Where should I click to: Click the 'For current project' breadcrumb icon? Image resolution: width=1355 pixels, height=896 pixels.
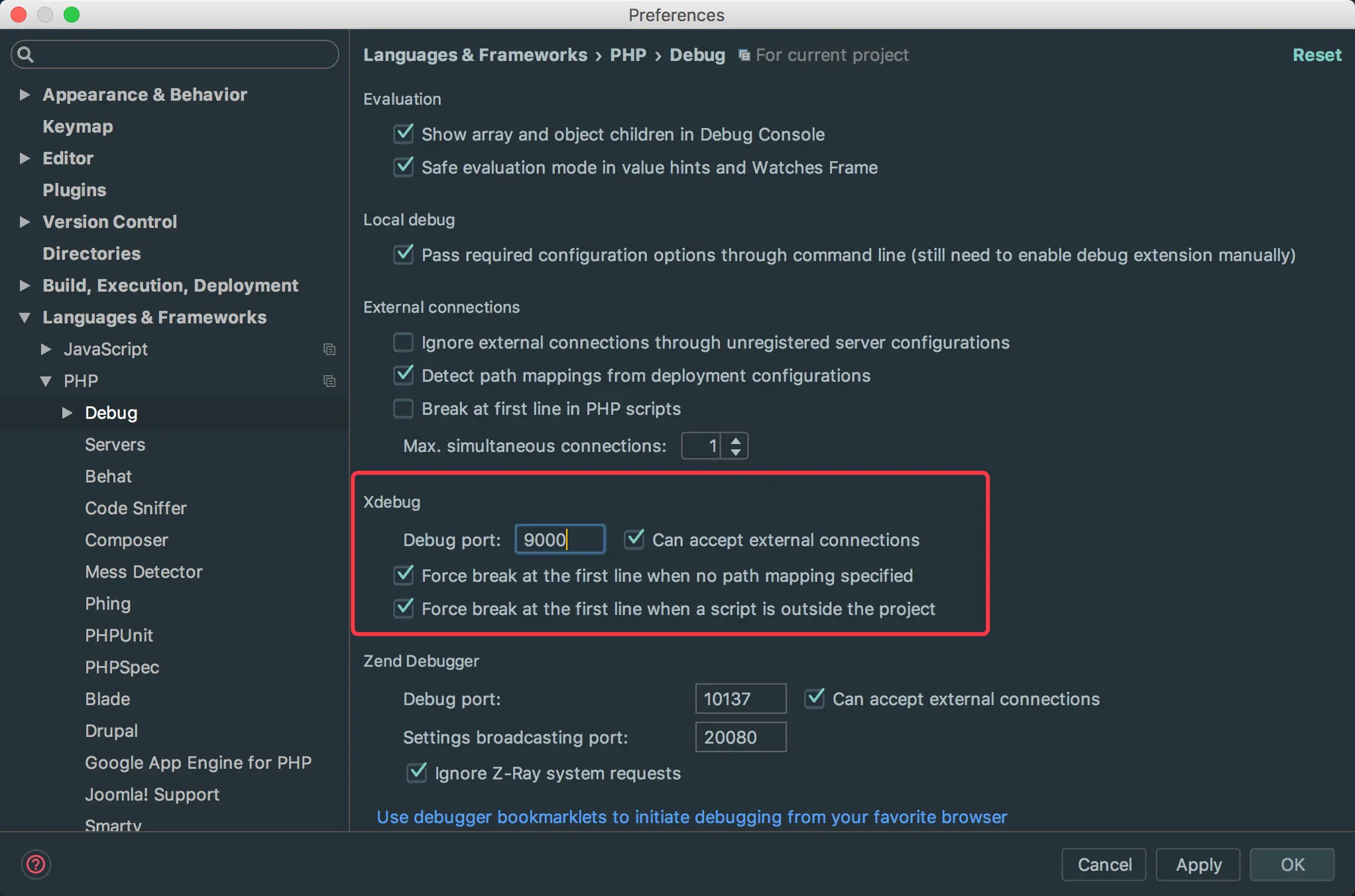coord(744,55)
